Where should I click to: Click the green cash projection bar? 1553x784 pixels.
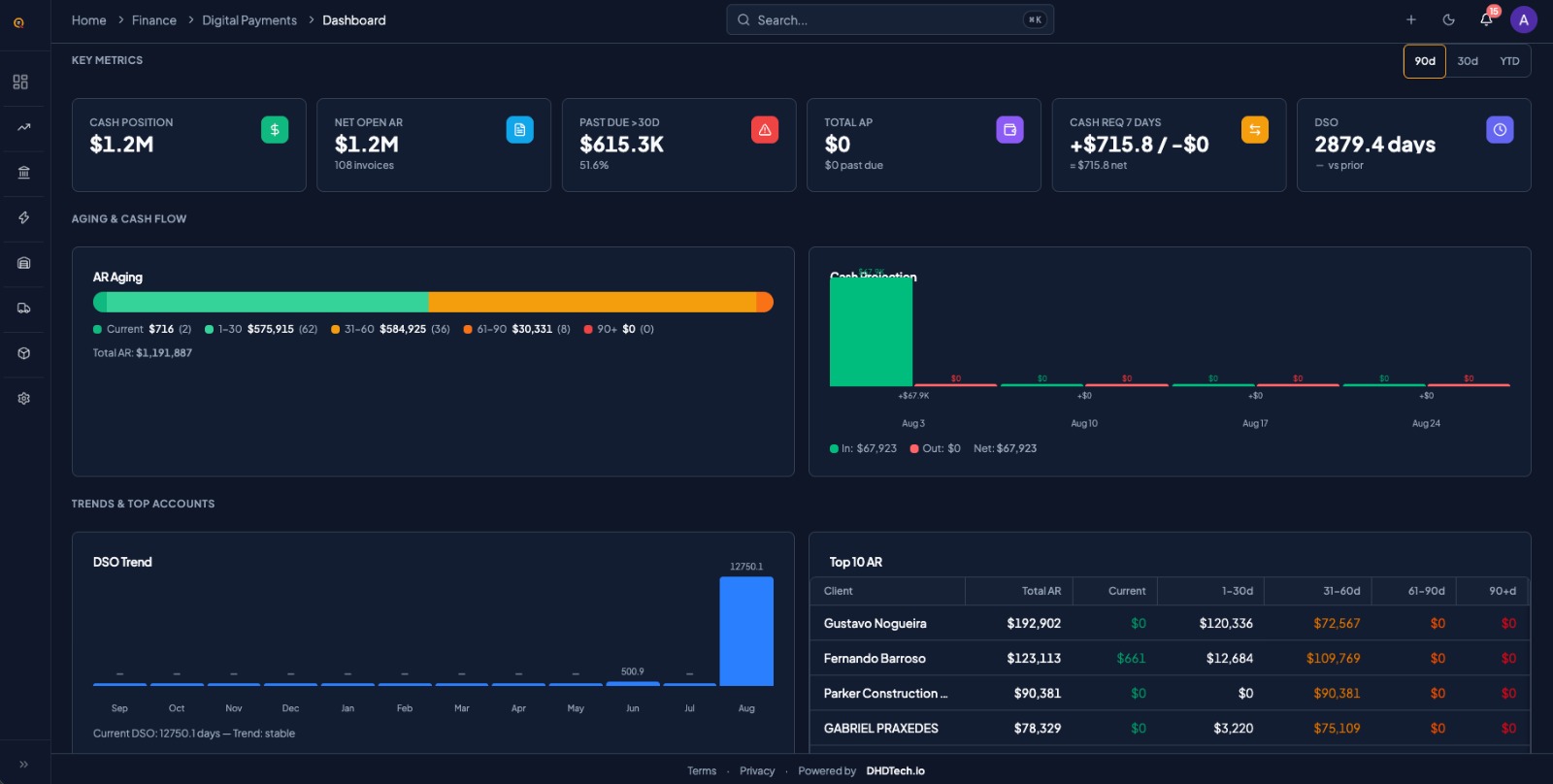pos(871,332)
